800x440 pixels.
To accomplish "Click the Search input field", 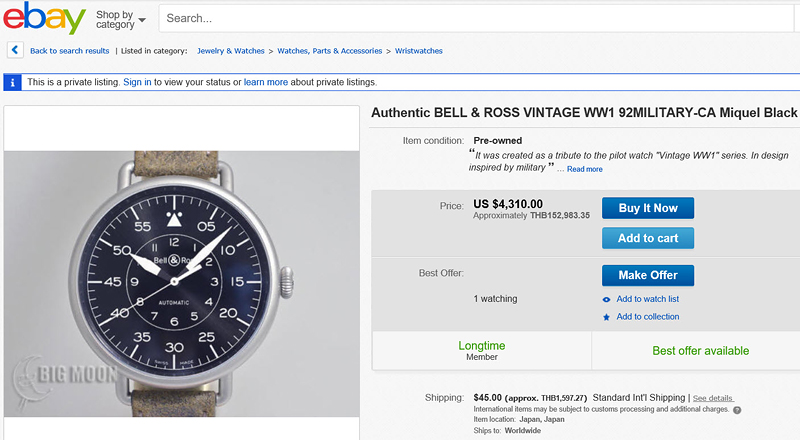I will coord(480,18).
